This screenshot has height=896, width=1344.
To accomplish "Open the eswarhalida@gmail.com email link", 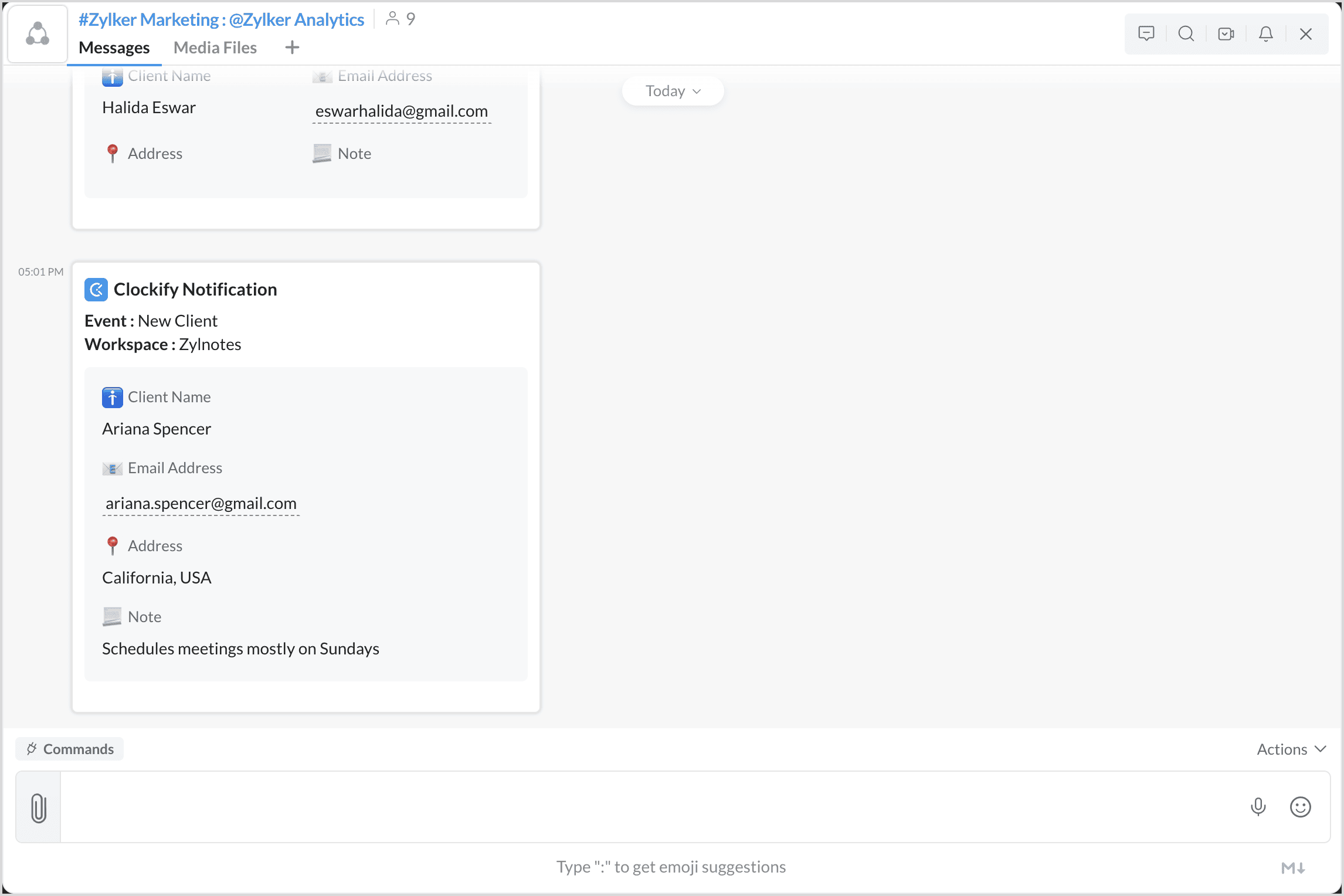I will tap(402, 111).
